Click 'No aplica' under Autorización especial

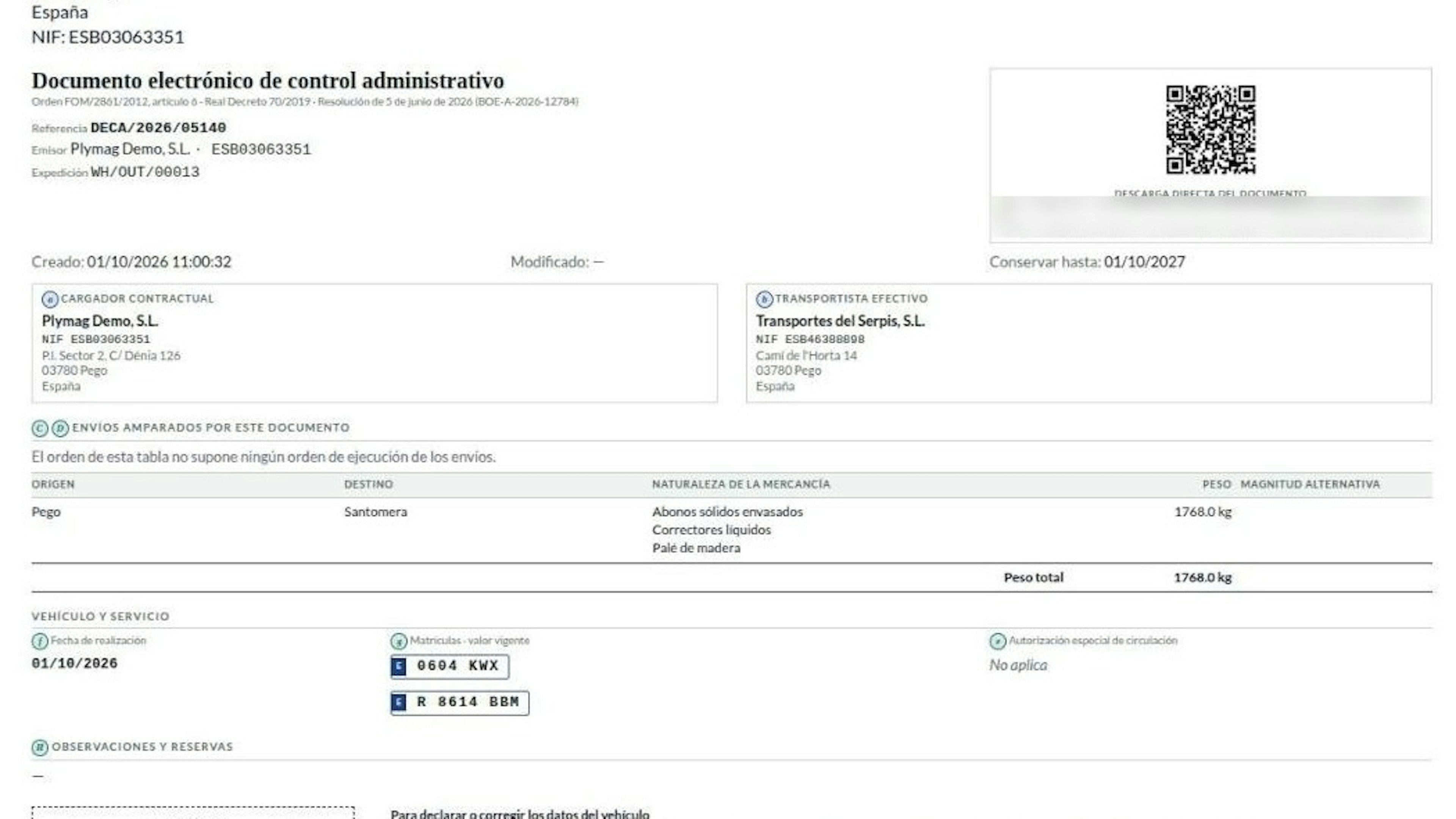pyautogui.click(x=1018, y=665)
